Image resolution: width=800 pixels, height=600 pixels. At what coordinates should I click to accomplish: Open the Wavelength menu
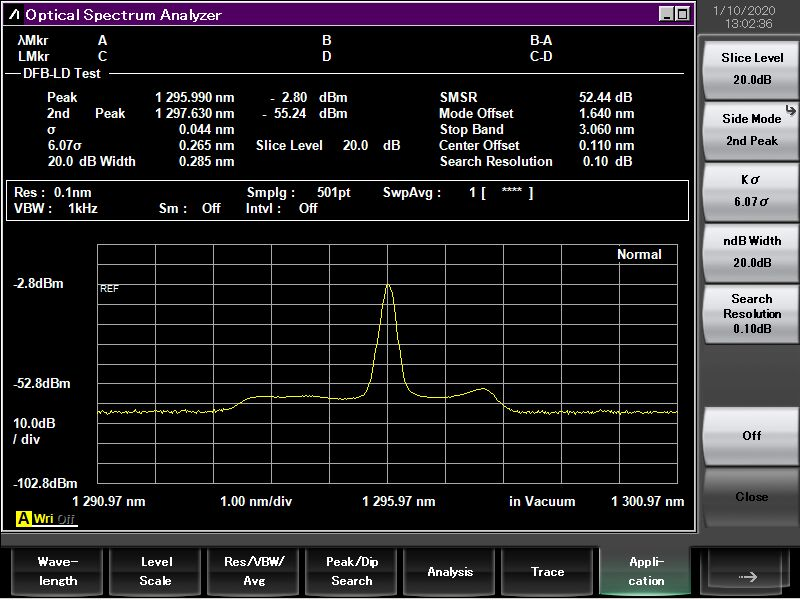click(x=58, y=572)
